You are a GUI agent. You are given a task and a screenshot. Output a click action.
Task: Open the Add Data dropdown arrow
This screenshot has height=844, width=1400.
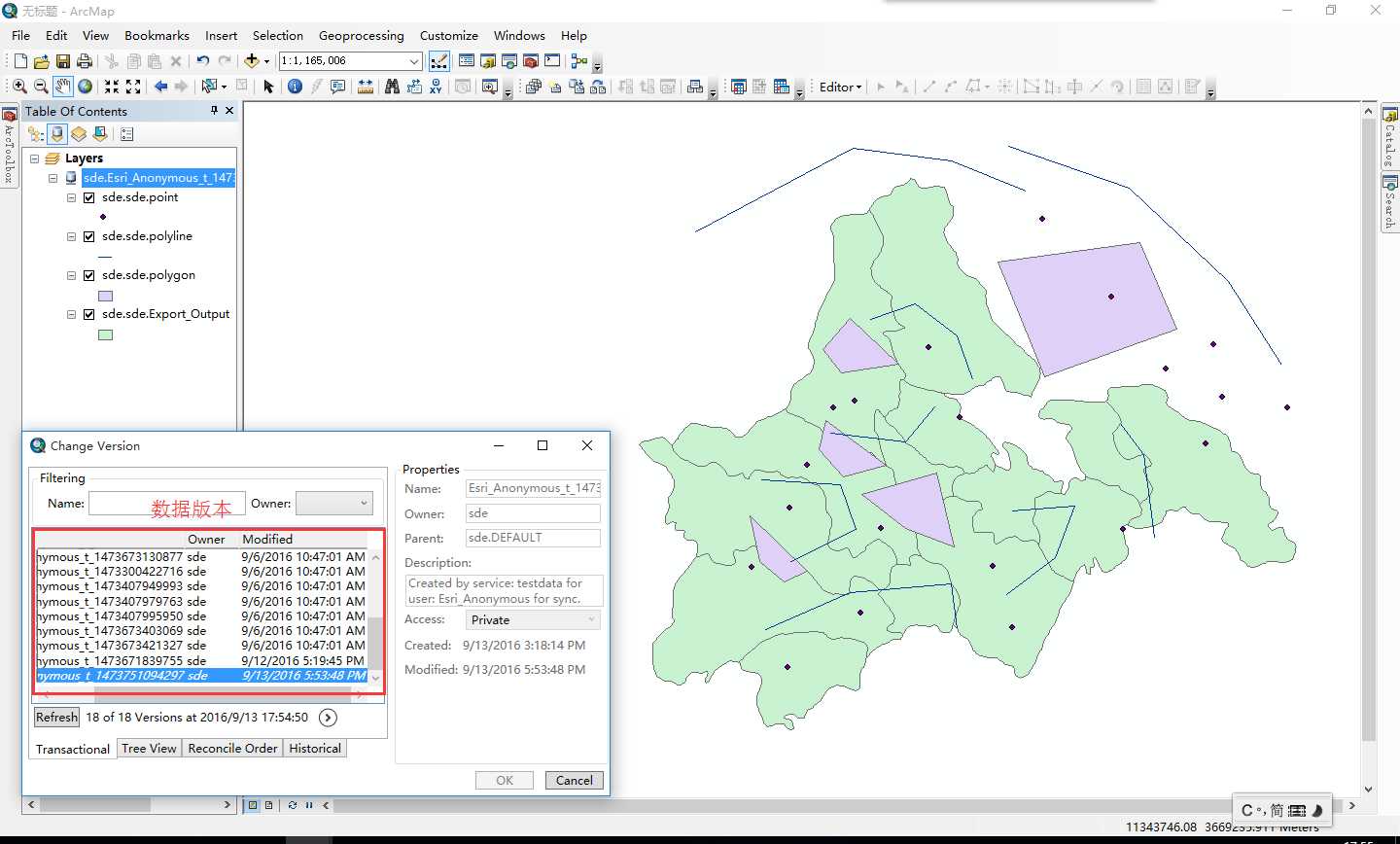(266, 61)
